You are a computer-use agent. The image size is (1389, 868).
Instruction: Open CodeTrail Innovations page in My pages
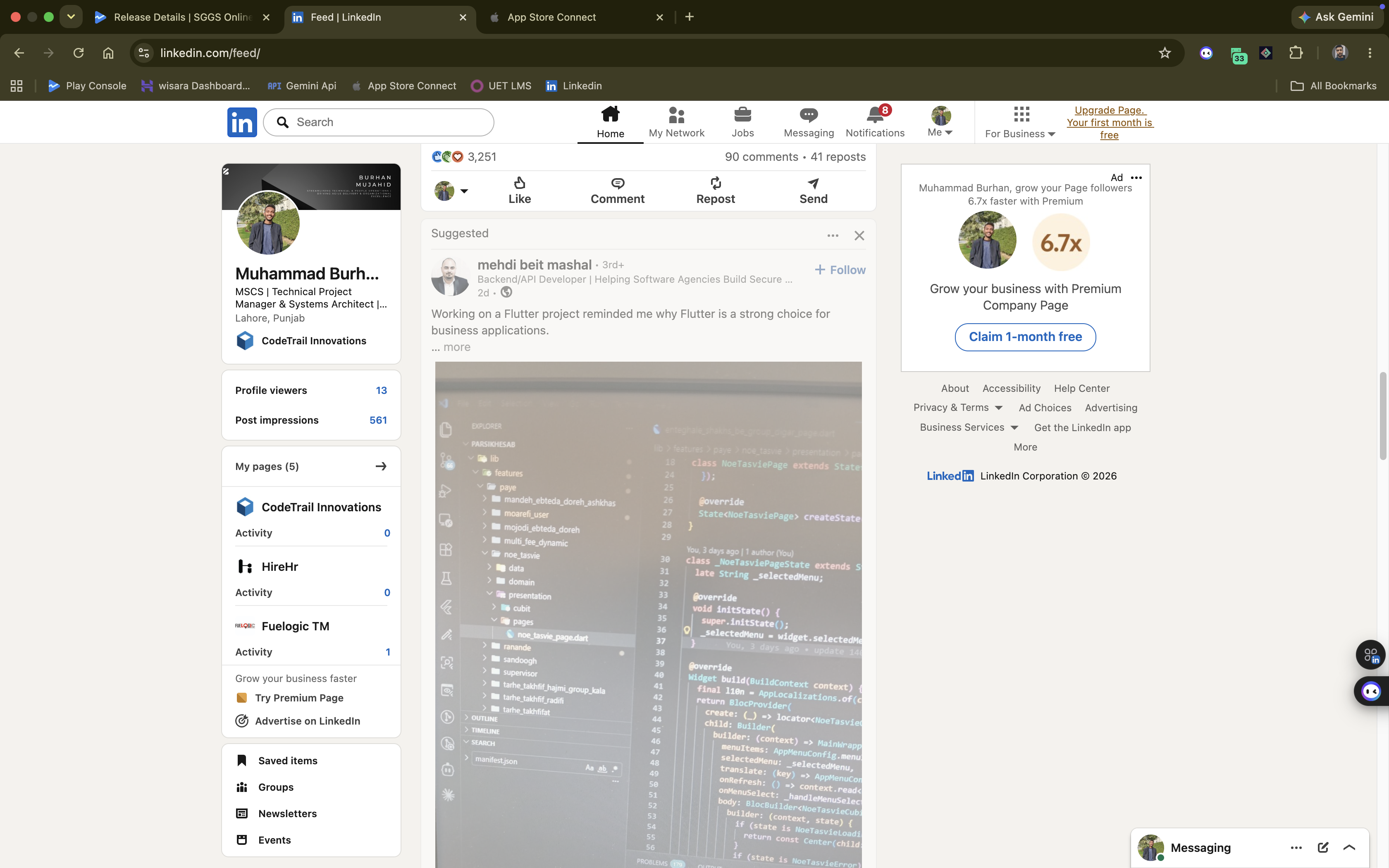click(x=309, y=507)
